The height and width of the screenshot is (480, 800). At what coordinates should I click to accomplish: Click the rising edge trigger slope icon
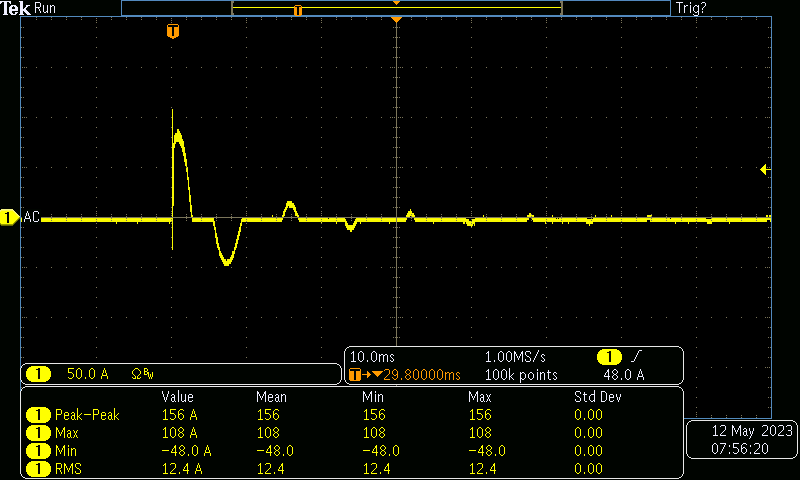point(638,357)
